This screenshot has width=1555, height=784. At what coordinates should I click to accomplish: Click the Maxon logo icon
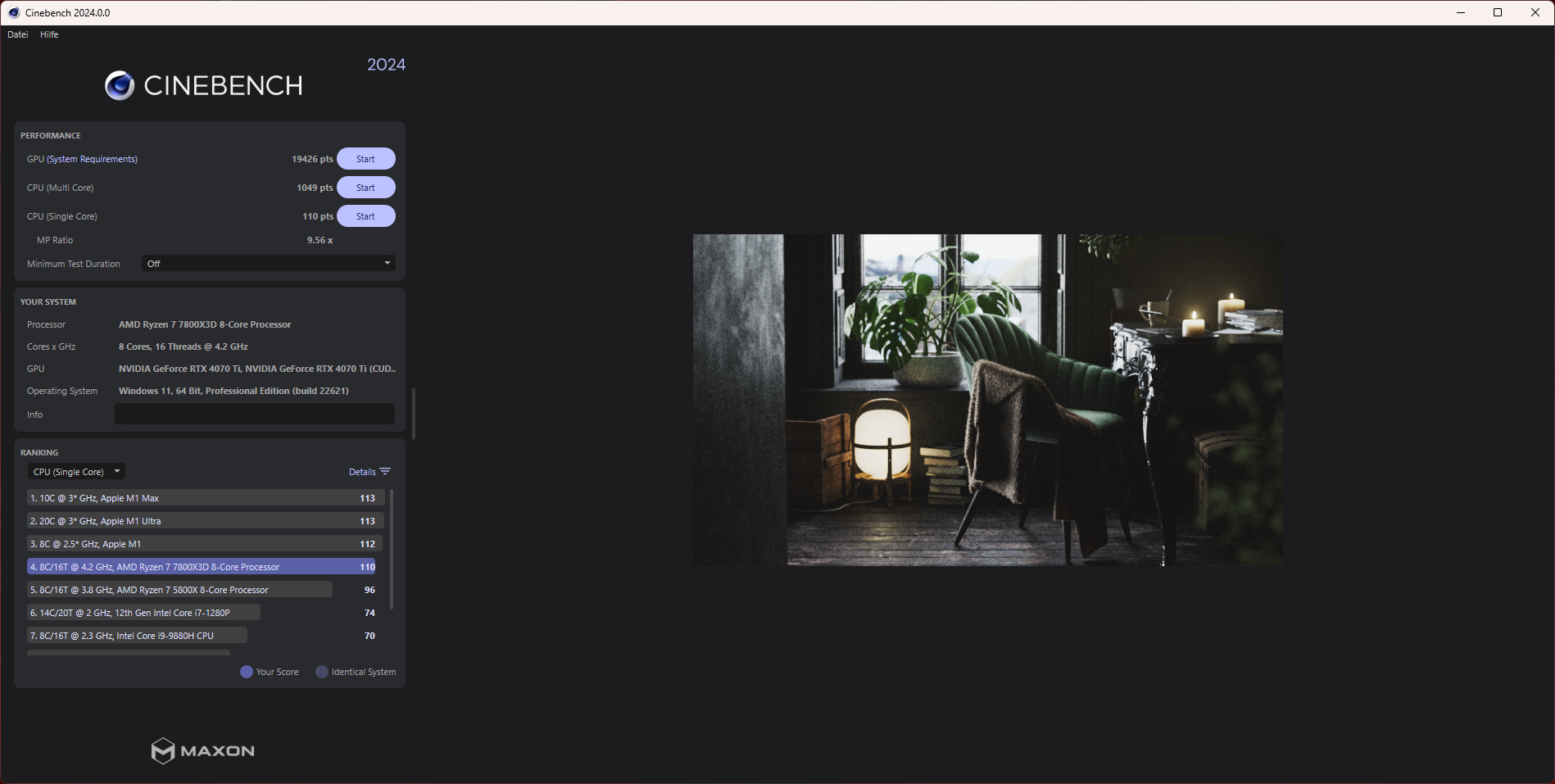point(163,750)
